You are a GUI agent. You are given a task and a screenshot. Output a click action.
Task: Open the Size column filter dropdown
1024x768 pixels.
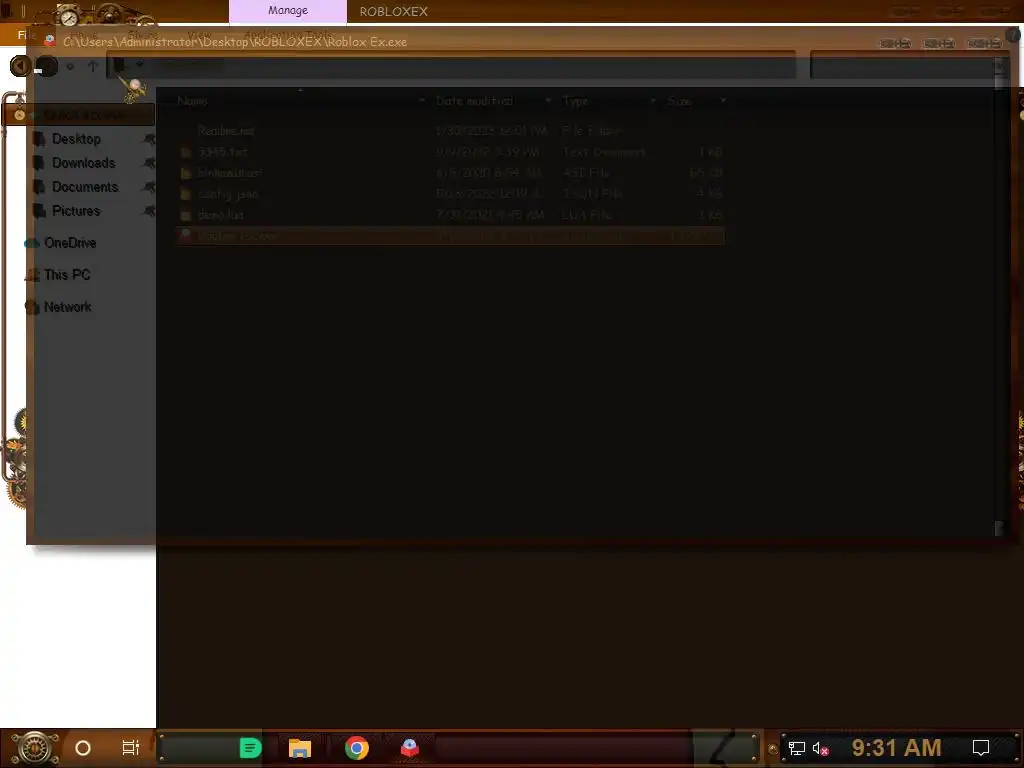click(x=723, y=101)
